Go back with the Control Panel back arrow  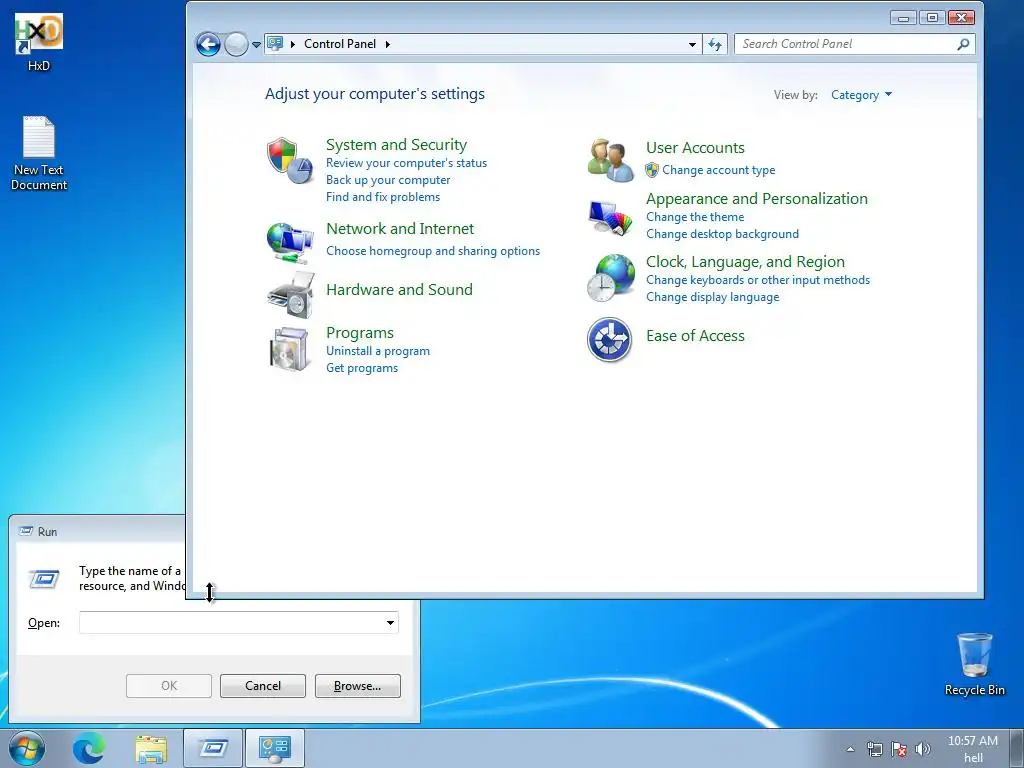(x=208, y=44)
